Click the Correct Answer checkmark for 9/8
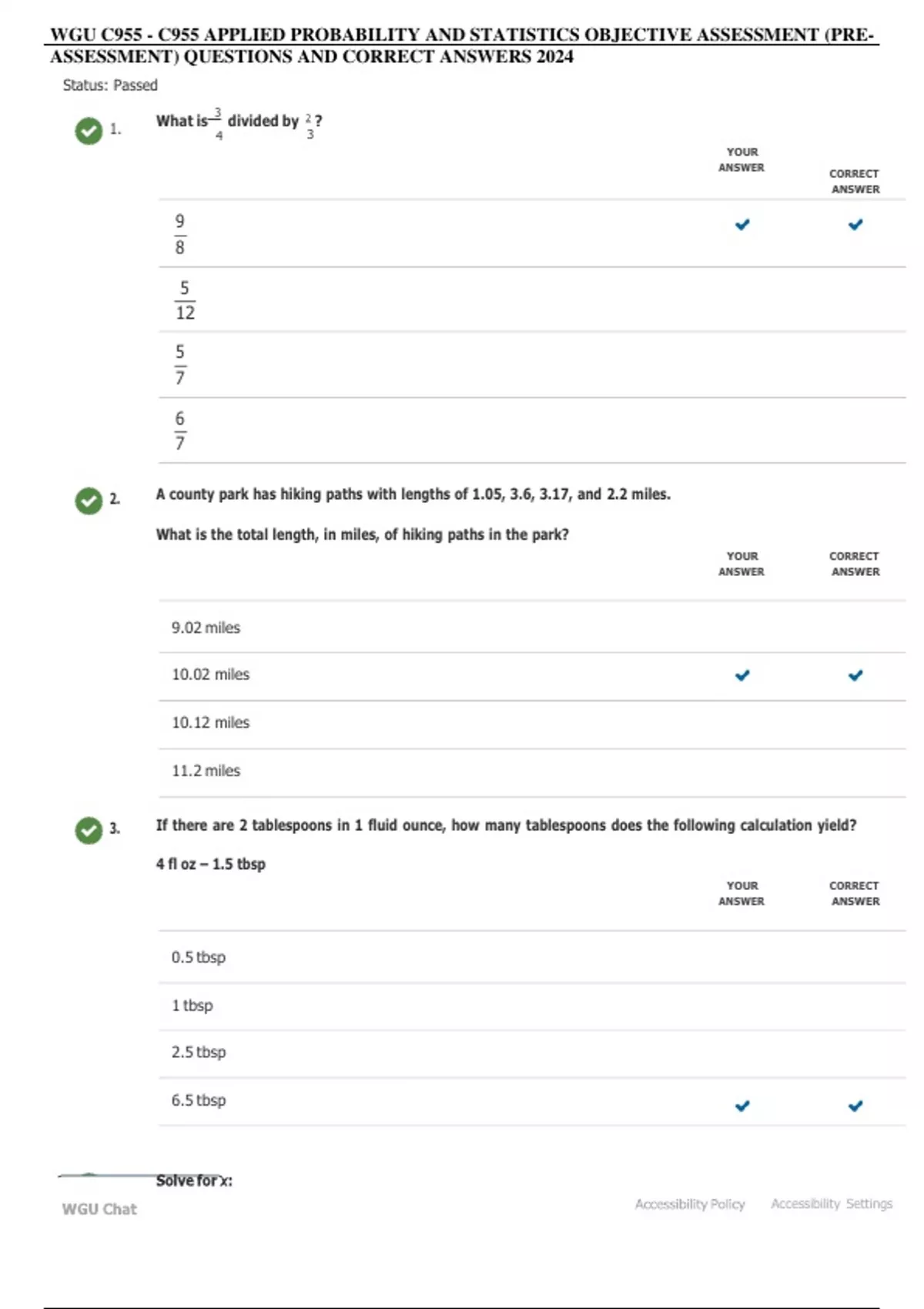The width and height of the screenshot is (924, 1309). [x=855, y=225]
